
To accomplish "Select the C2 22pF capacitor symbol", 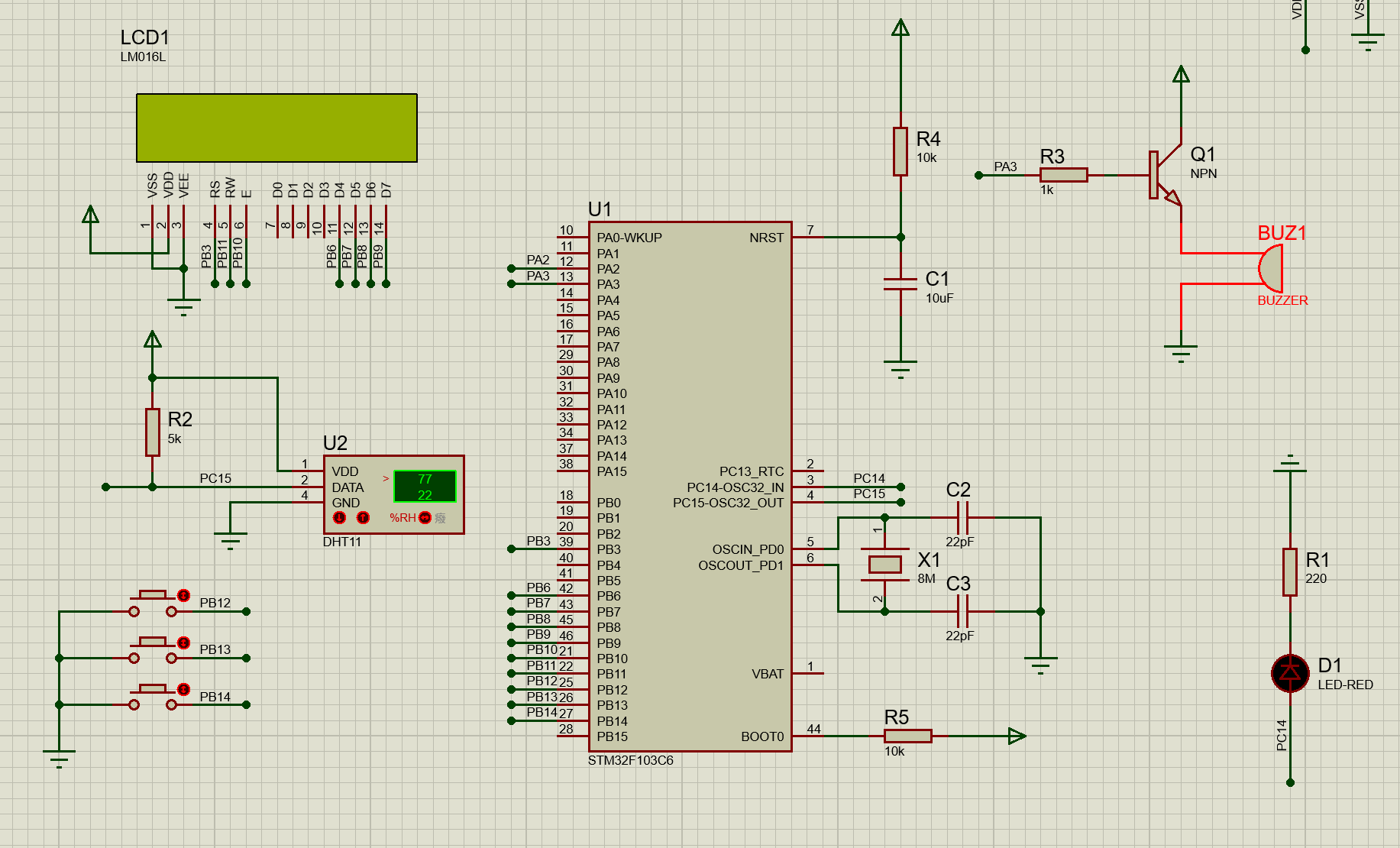I will click(x=962, y=517).
